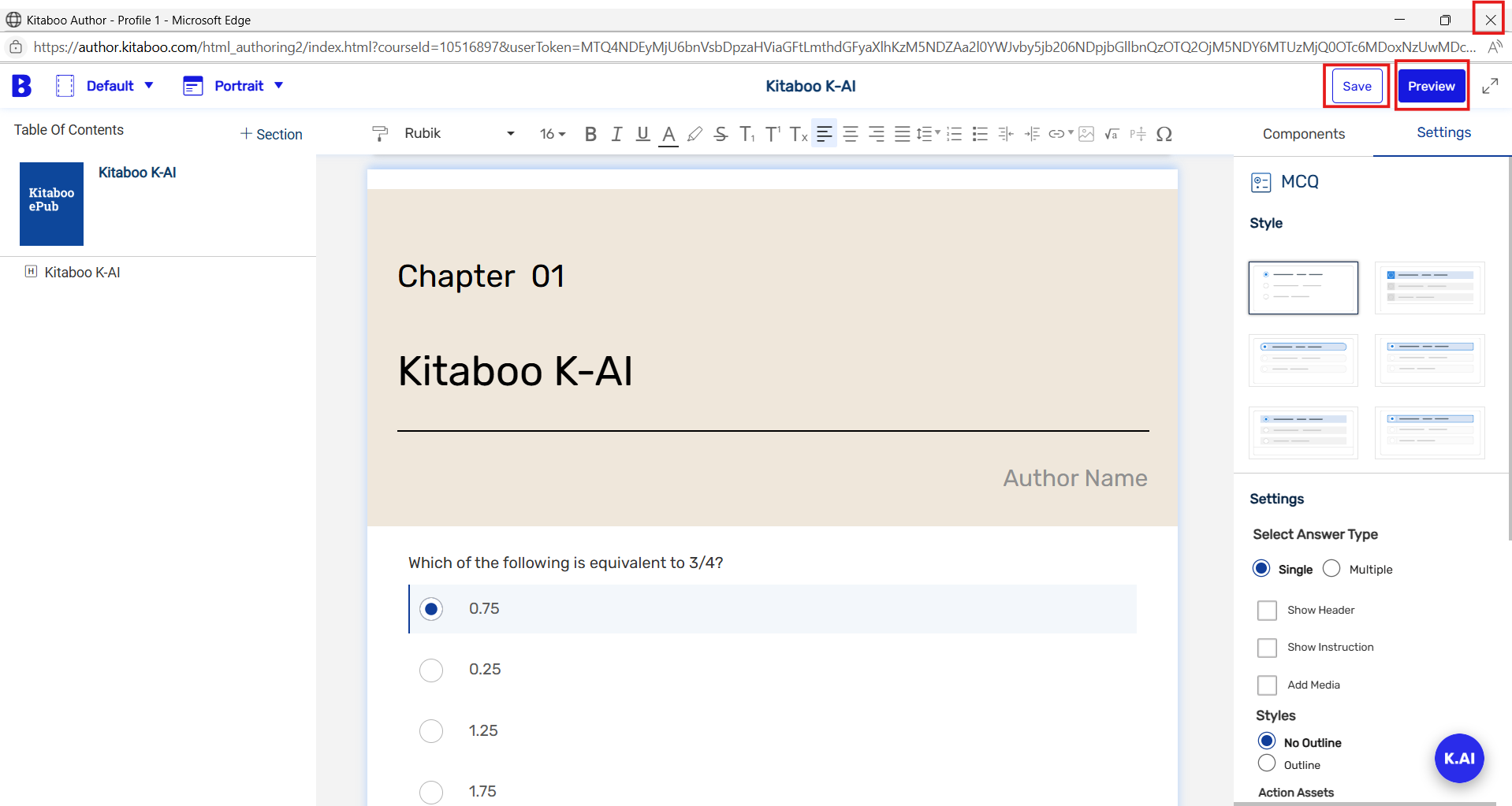This screenshot has height=806, width=1512.
Task: Apply strikethrough formatting
Action: coord(721,134)
